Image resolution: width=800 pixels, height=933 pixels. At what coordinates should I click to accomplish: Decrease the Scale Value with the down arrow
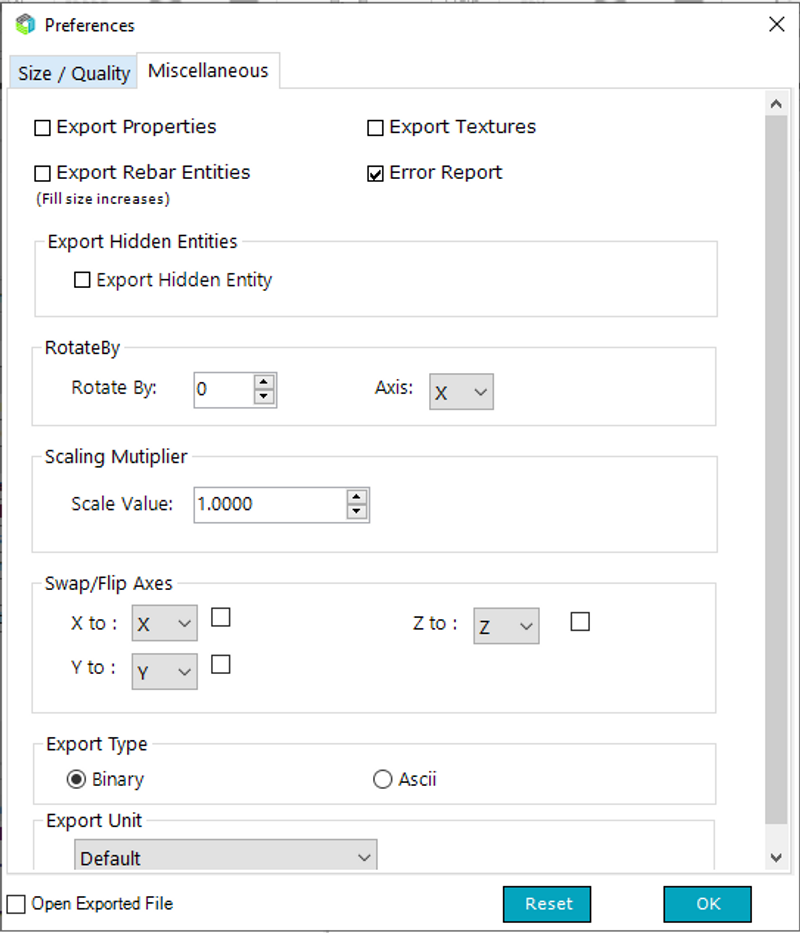click(x=356, y=512)
